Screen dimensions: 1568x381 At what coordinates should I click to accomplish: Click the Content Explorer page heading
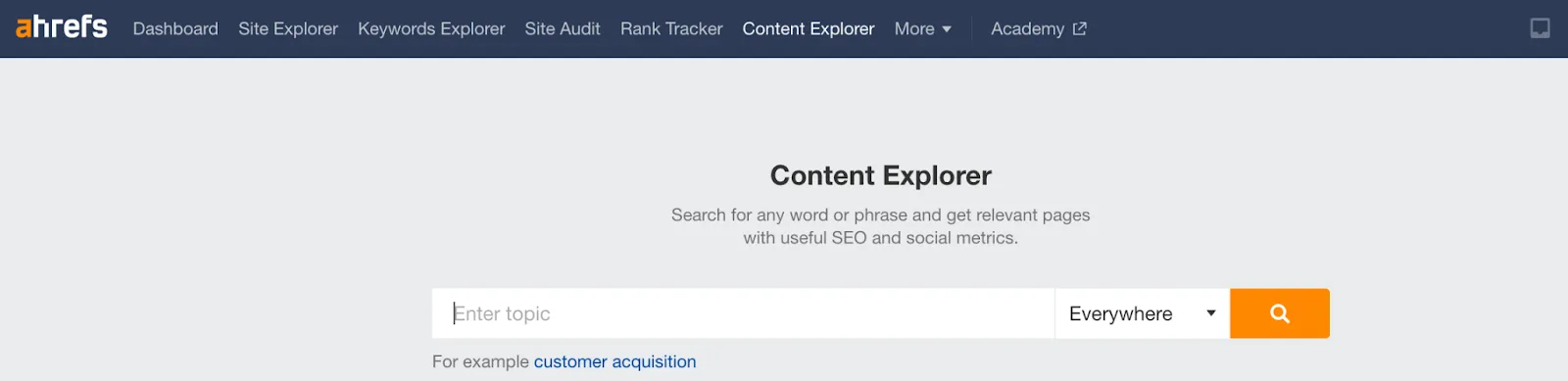tap(880, 175)
